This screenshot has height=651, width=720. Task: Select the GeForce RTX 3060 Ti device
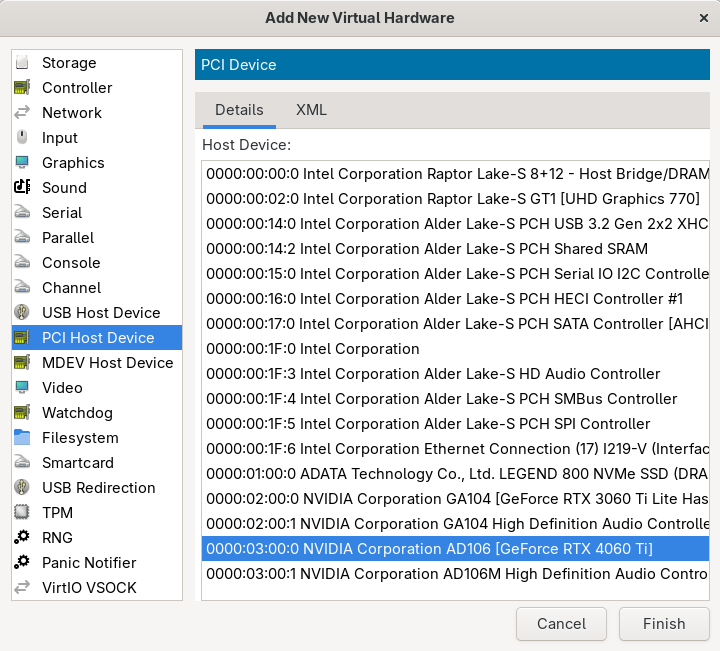point(455,499)
